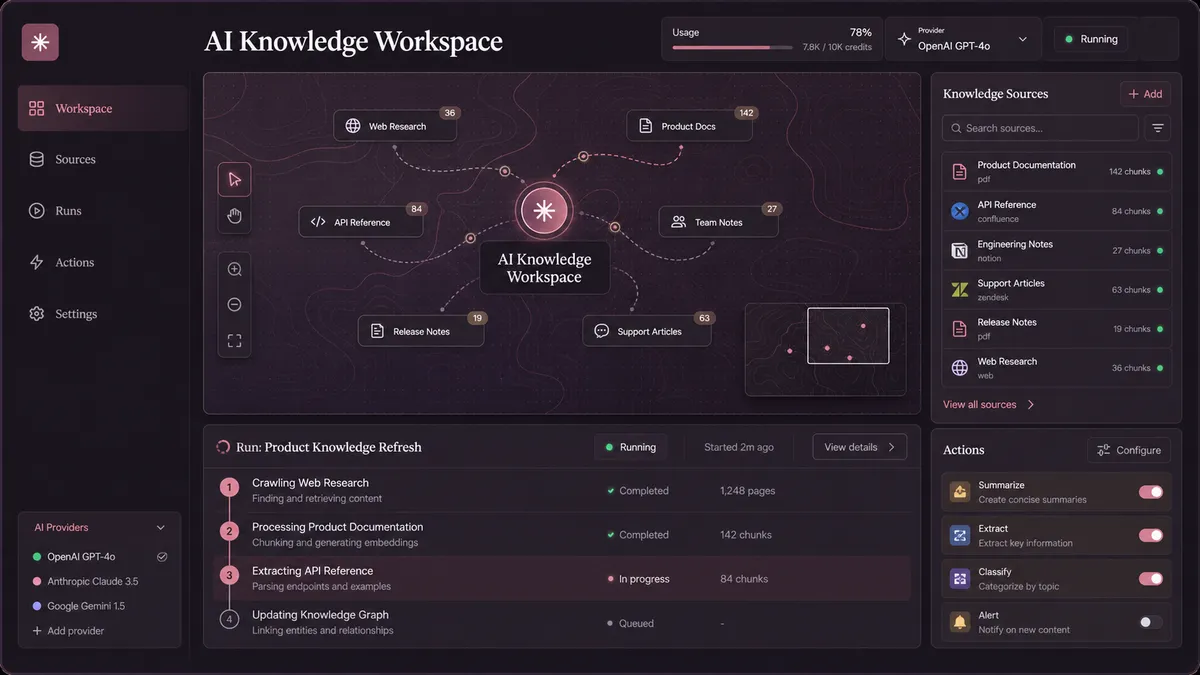This screenshot has width=1200, height=675.
Task: Select the hand pan tool
Action: (235, 215)
